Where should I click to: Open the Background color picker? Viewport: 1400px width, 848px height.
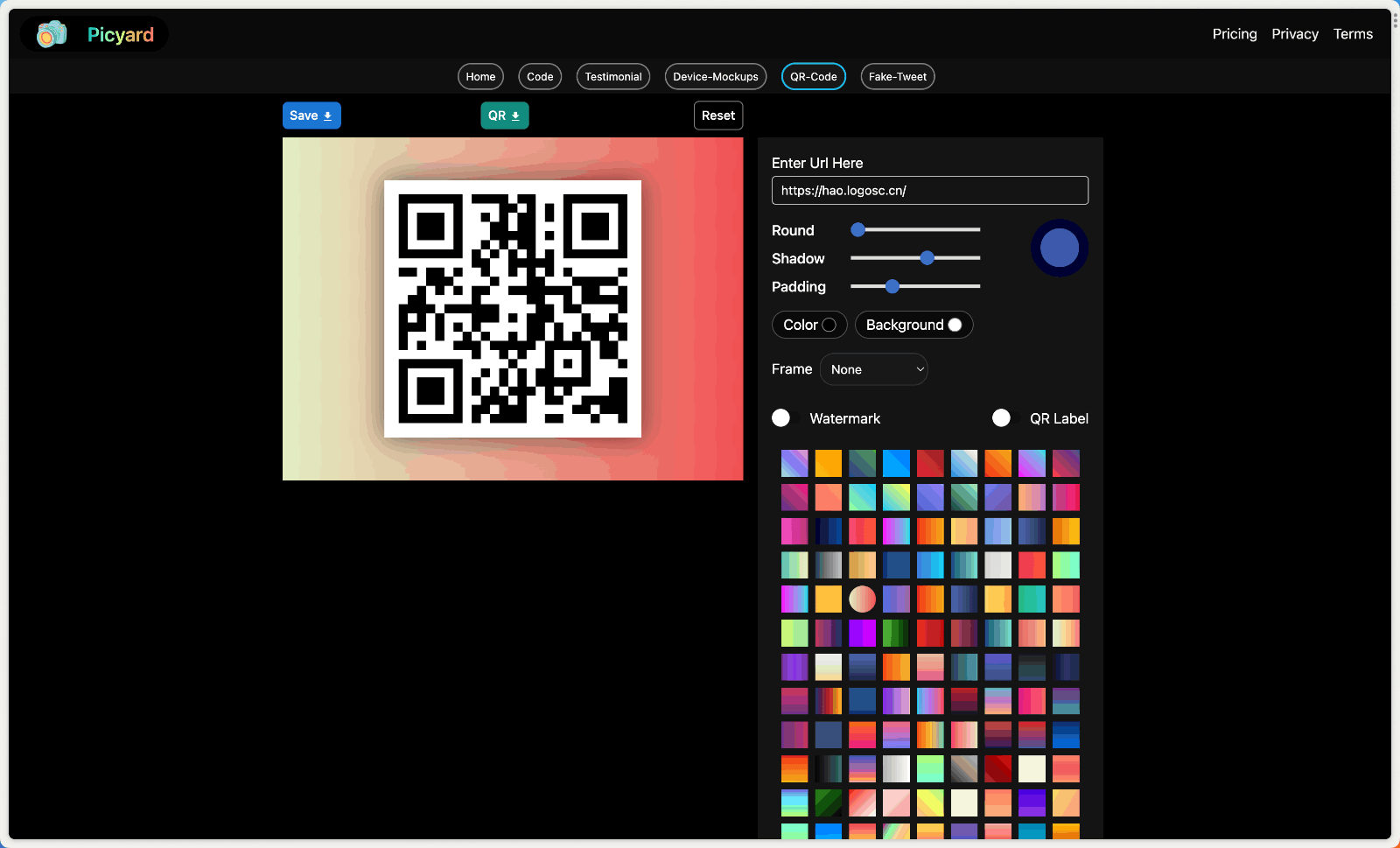(955, 325)
